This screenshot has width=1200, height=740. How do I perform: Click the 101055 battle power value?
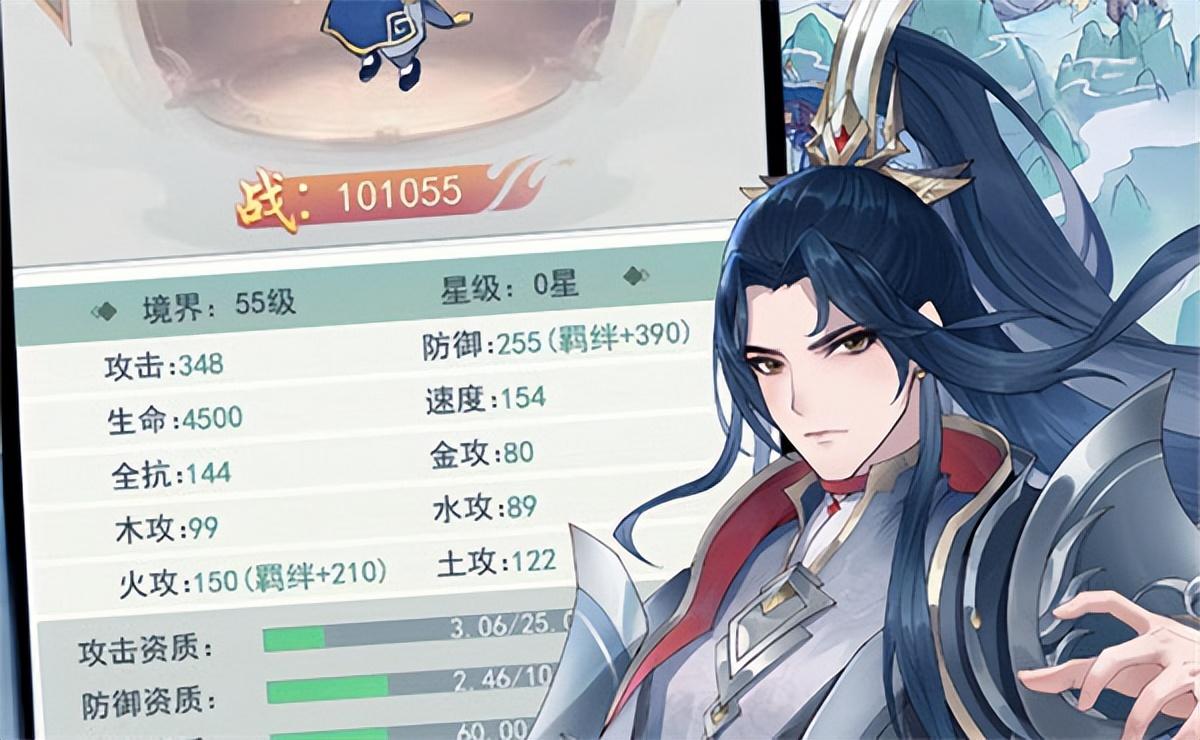point(399,194)
